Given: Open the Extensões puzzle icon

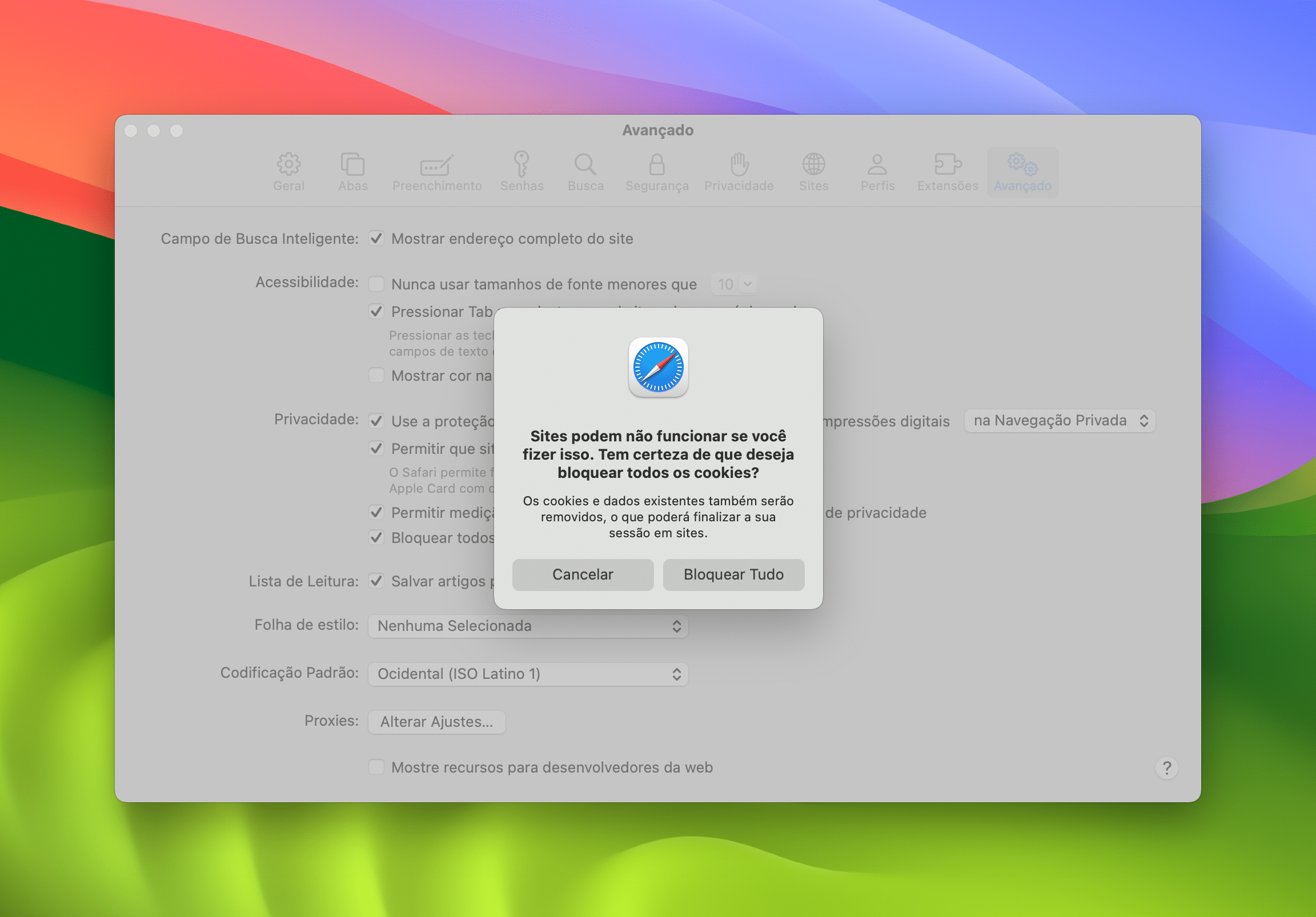Looking at the screenshot, I should pyautogui.click(x=948, y=164).
